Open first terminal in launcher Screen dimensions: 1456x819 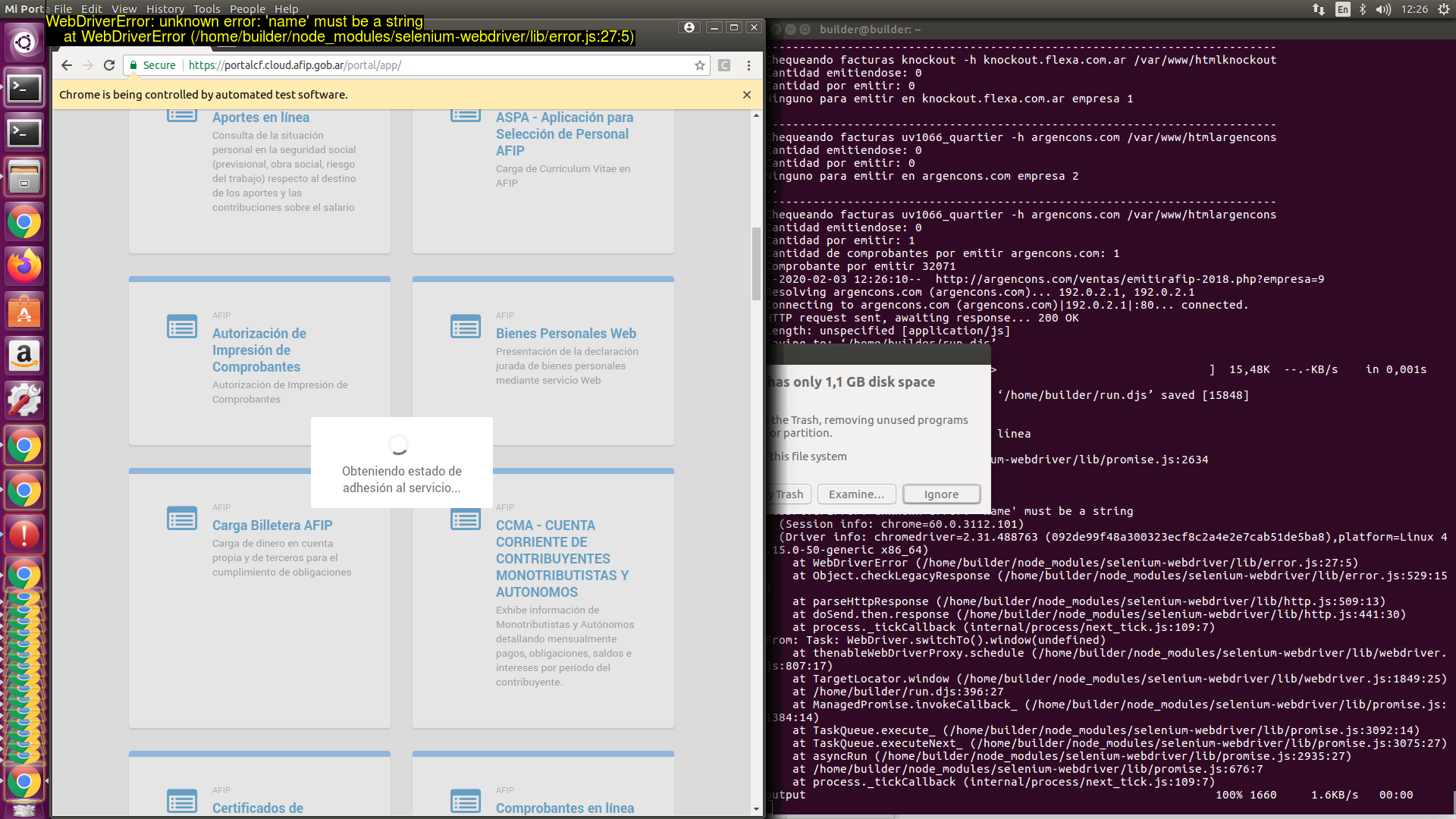coord(24,88)
